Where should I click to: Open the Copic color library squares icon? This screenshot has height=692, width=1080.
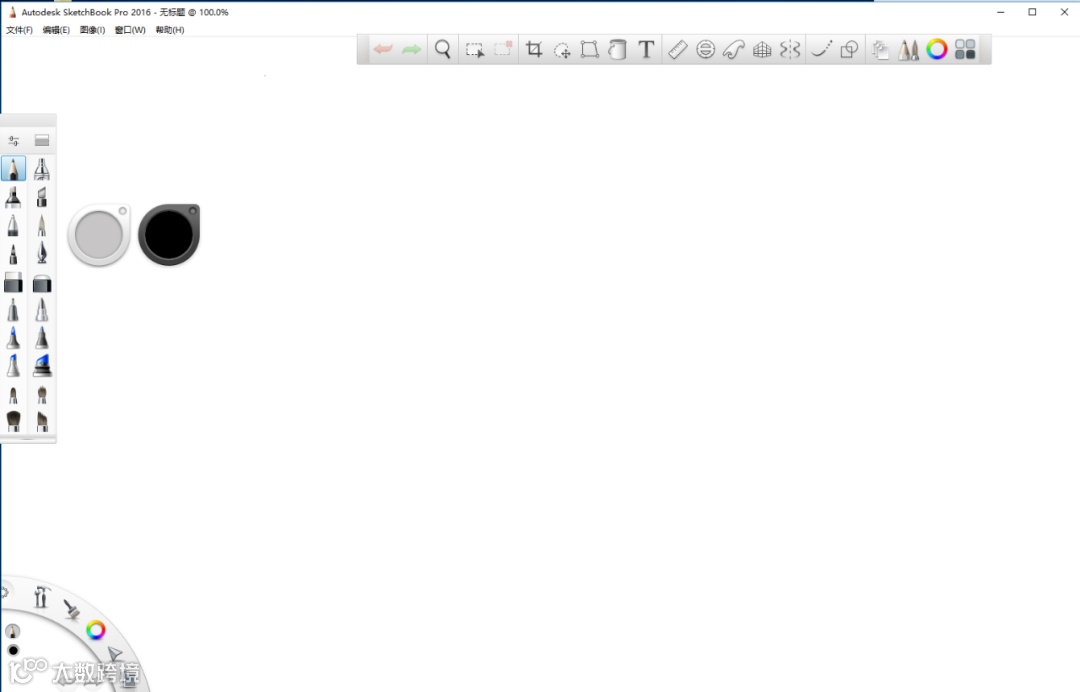965,49
